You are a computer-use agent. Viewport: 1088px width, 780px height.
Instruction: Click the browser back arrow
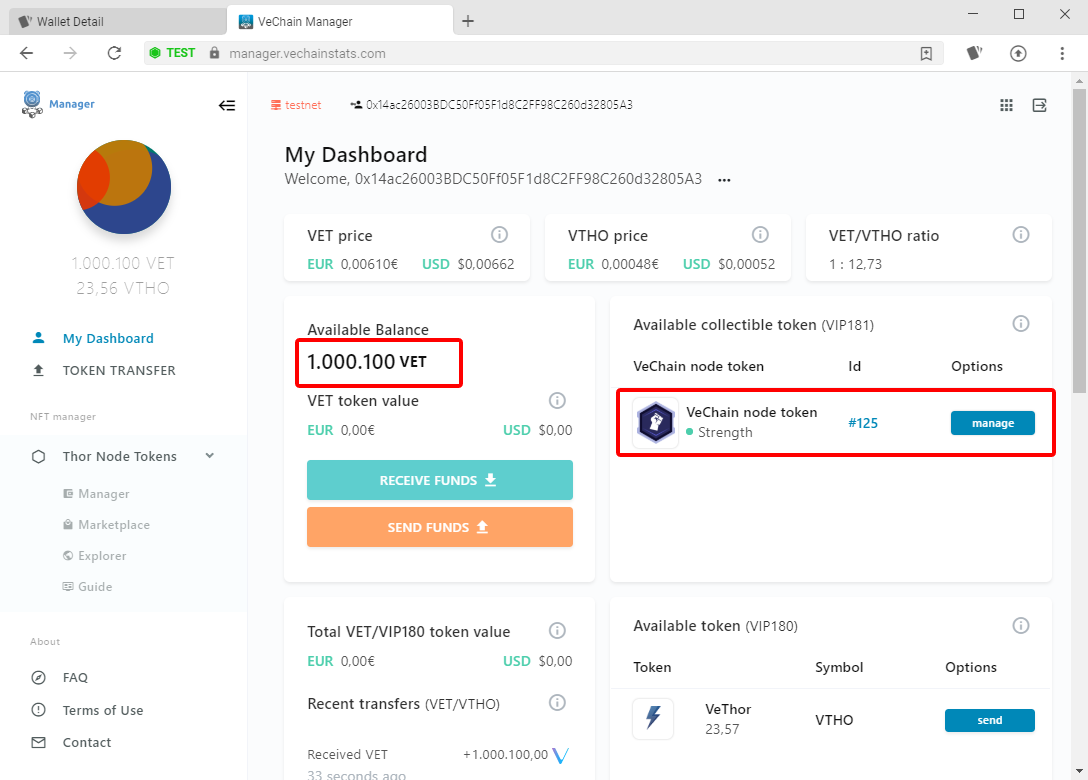point(26,53)
